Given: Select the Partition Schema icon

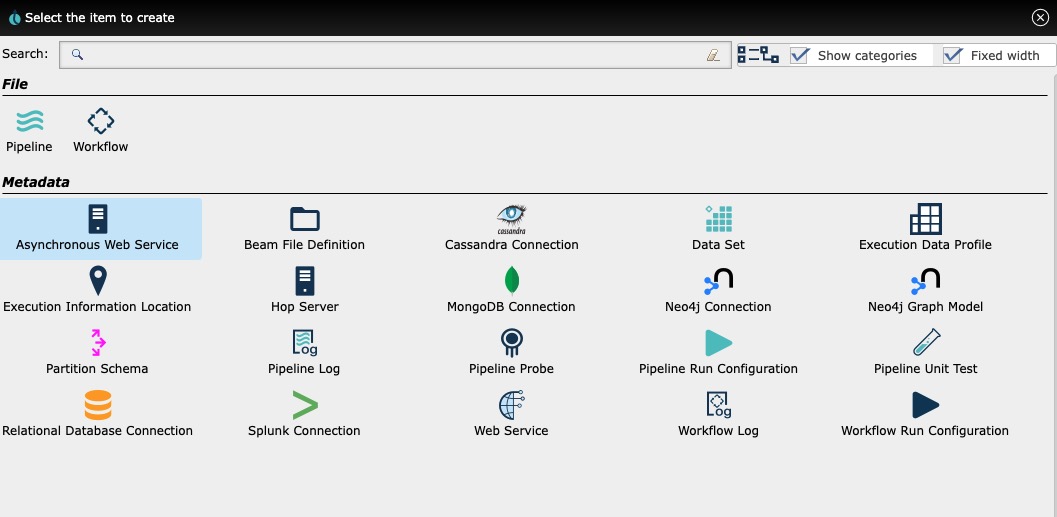Looking at the screenshot, I should 97,343.
